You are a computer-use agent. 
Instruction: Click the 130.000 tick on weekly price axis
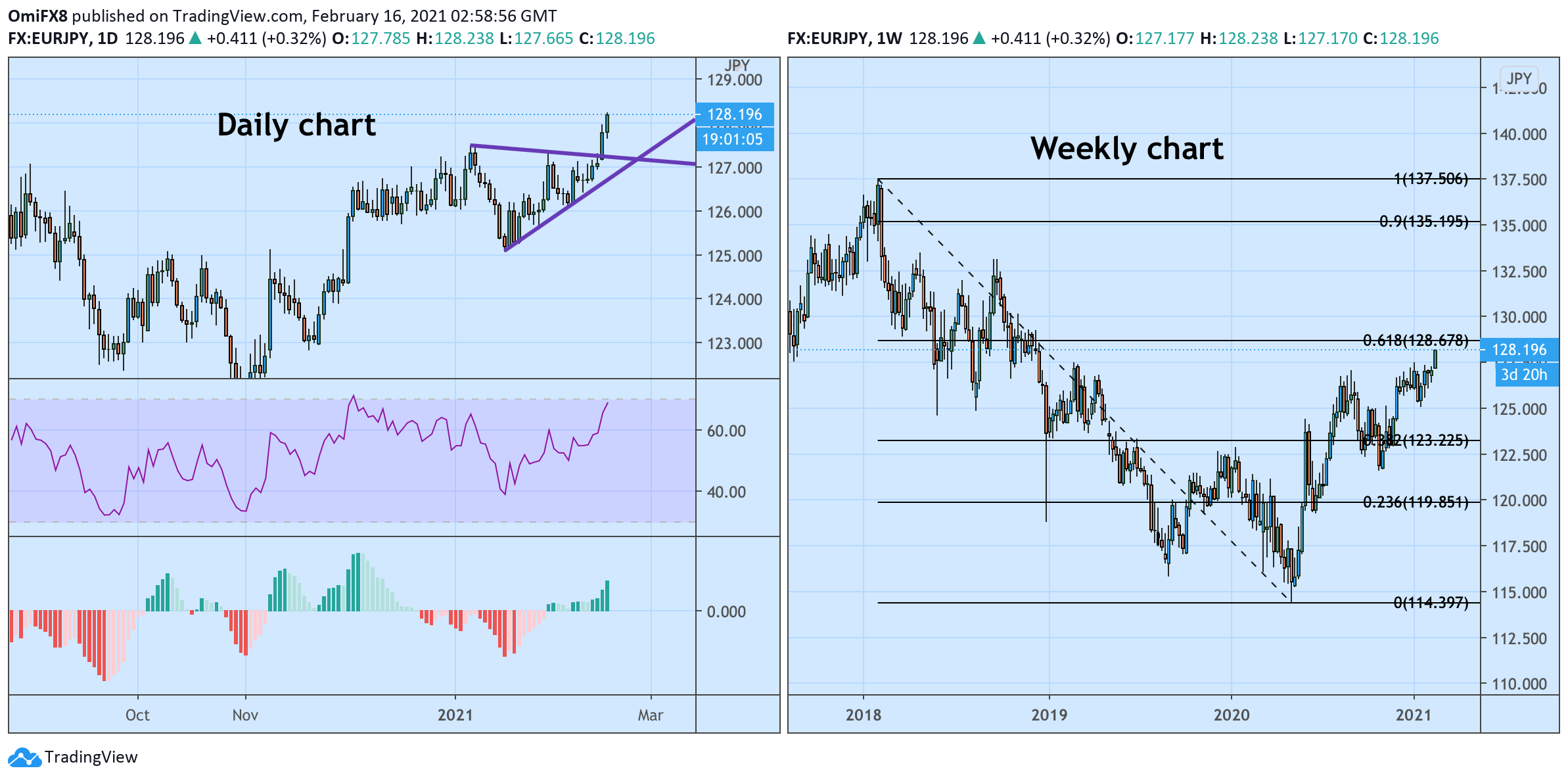coord(1519,318)
